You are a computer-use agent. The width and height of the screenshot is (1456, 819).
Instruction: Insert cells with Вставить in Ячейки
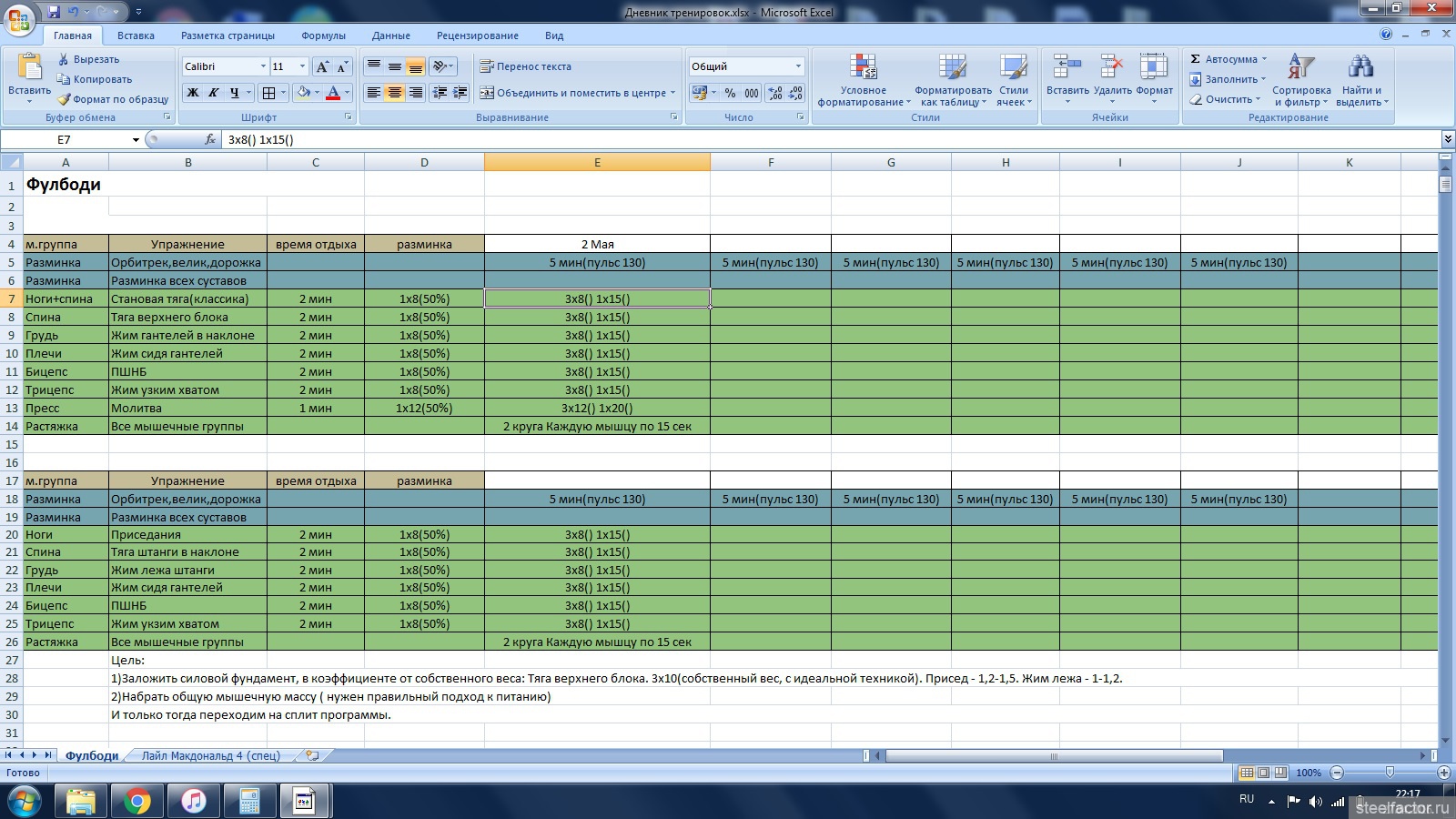click(1067, 80)
